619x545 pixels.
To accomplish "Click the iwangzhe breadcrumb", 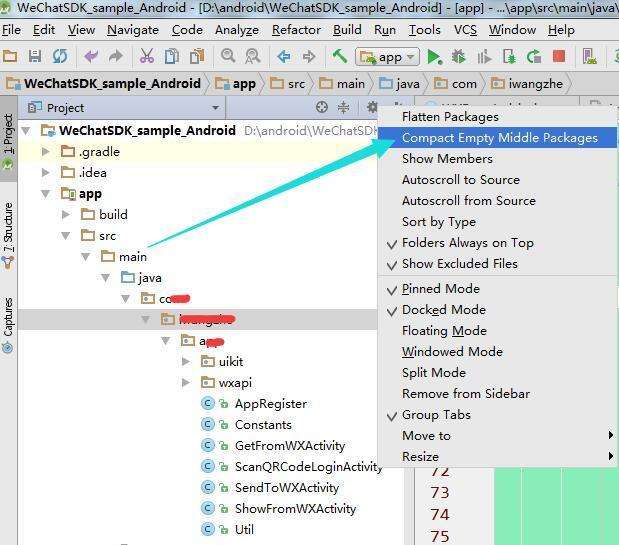I will (527, 84).
